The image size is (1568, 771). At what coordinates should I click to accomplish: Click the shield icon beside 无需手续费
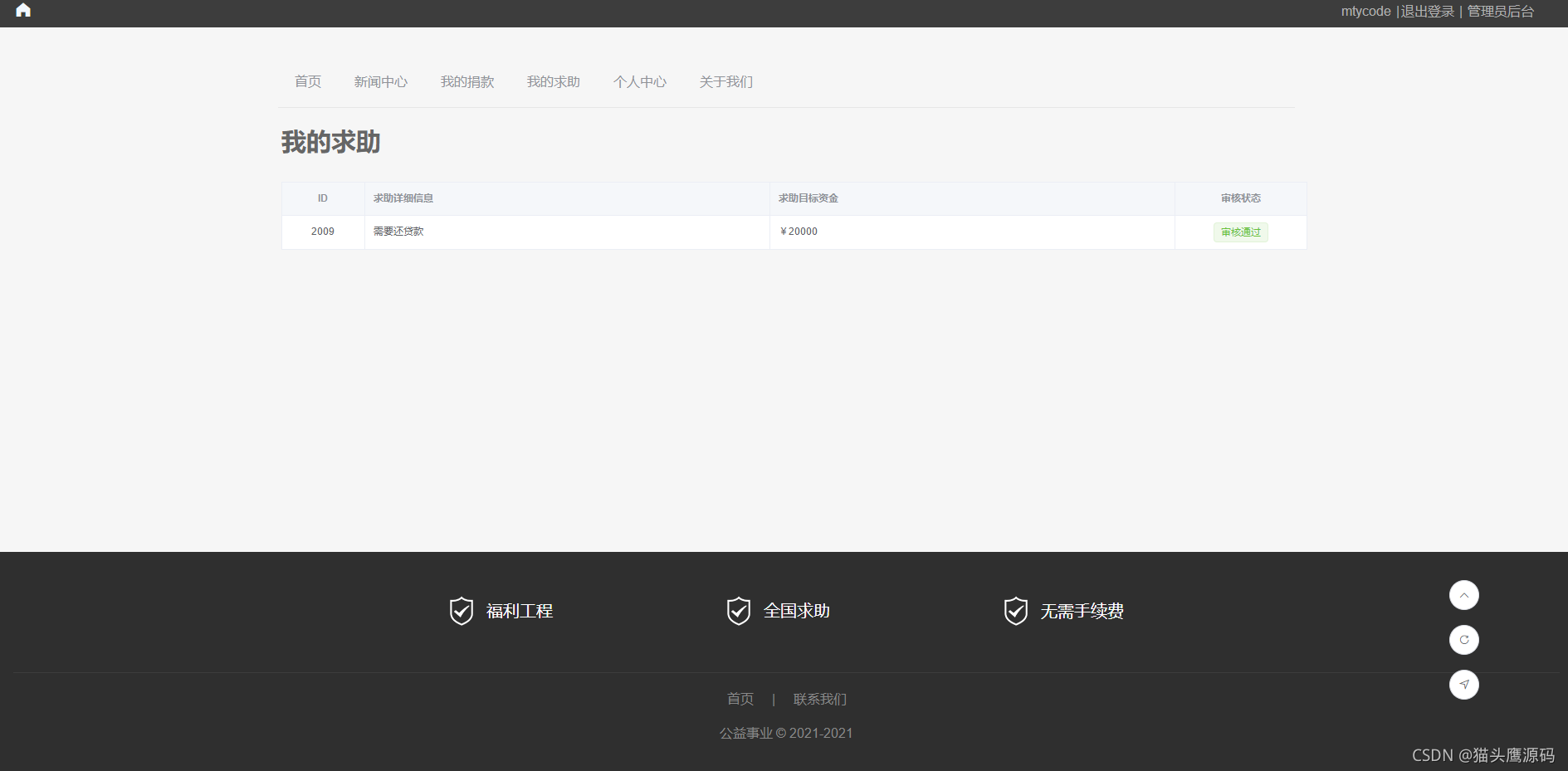(x=1016, y=611)
